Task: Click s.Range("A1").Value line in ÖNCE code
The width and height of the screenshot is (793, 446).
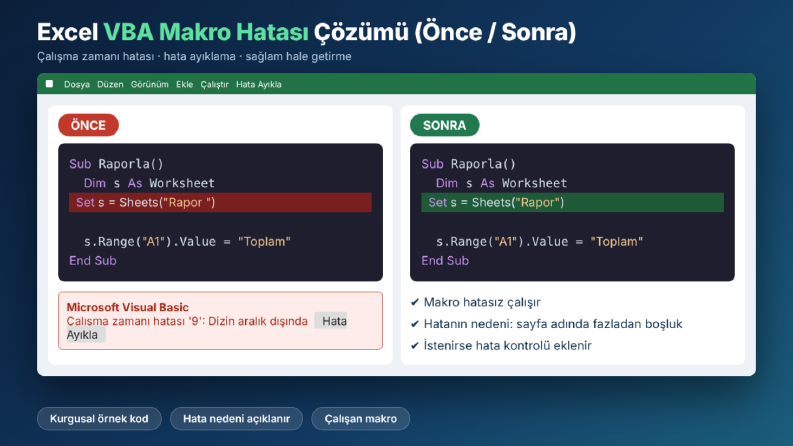Action: click(x=187, y=242)
